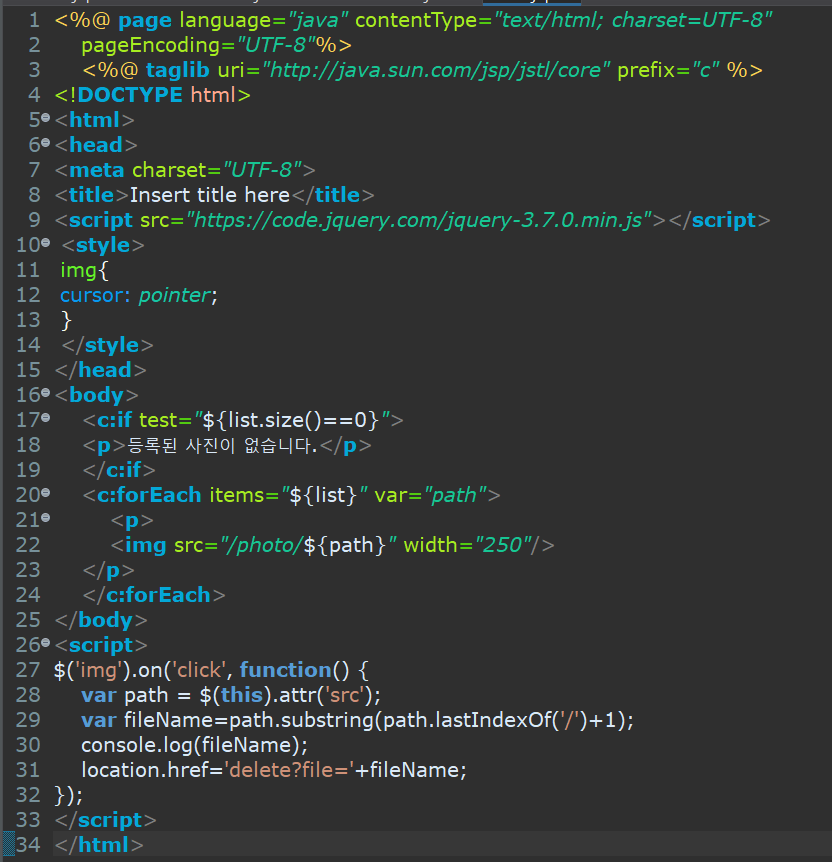Click the contentType attribute on line 1

click(x=564, y=20)
